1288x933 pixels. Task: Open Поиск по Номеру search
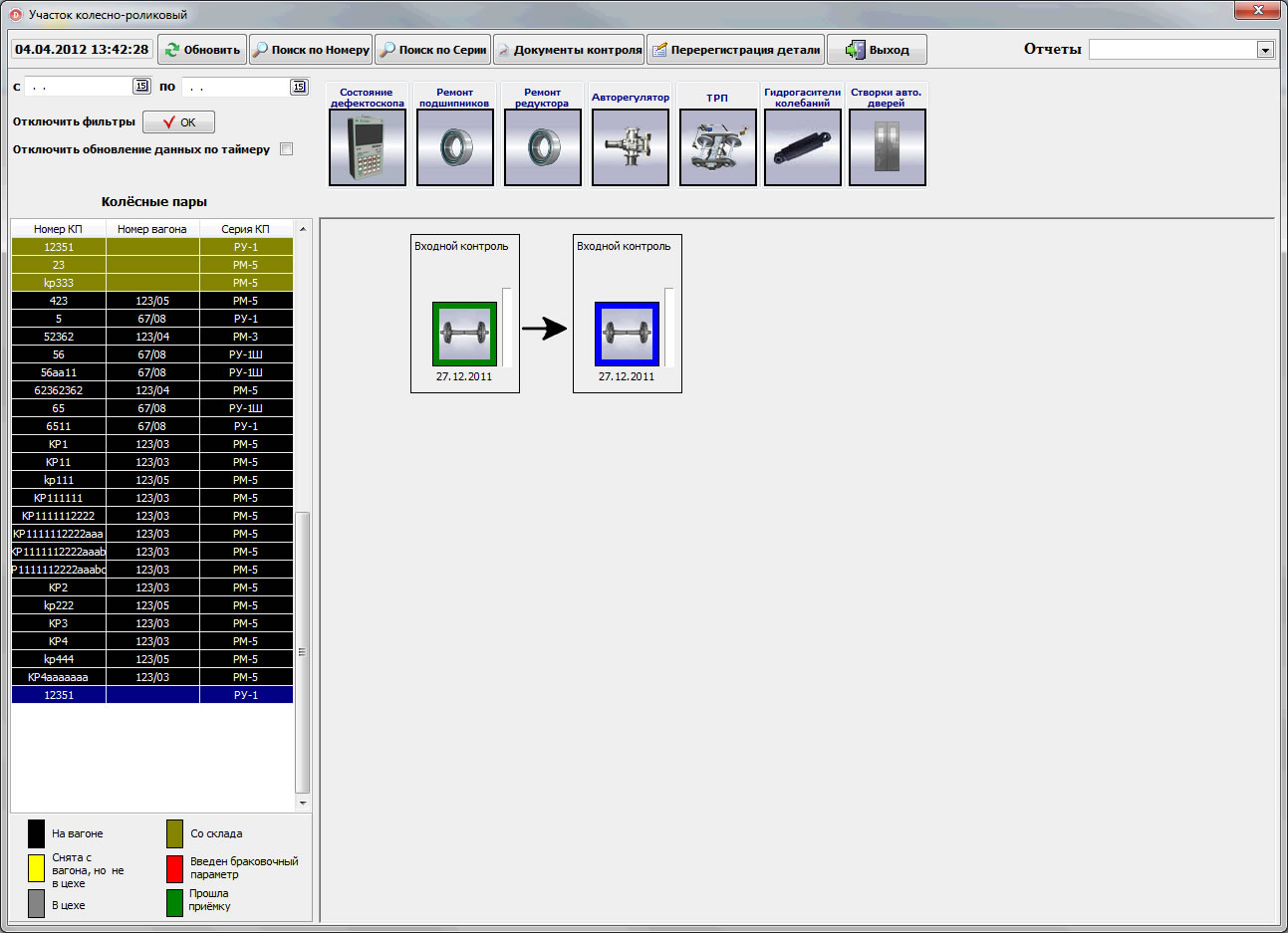[x=311, y=50]
